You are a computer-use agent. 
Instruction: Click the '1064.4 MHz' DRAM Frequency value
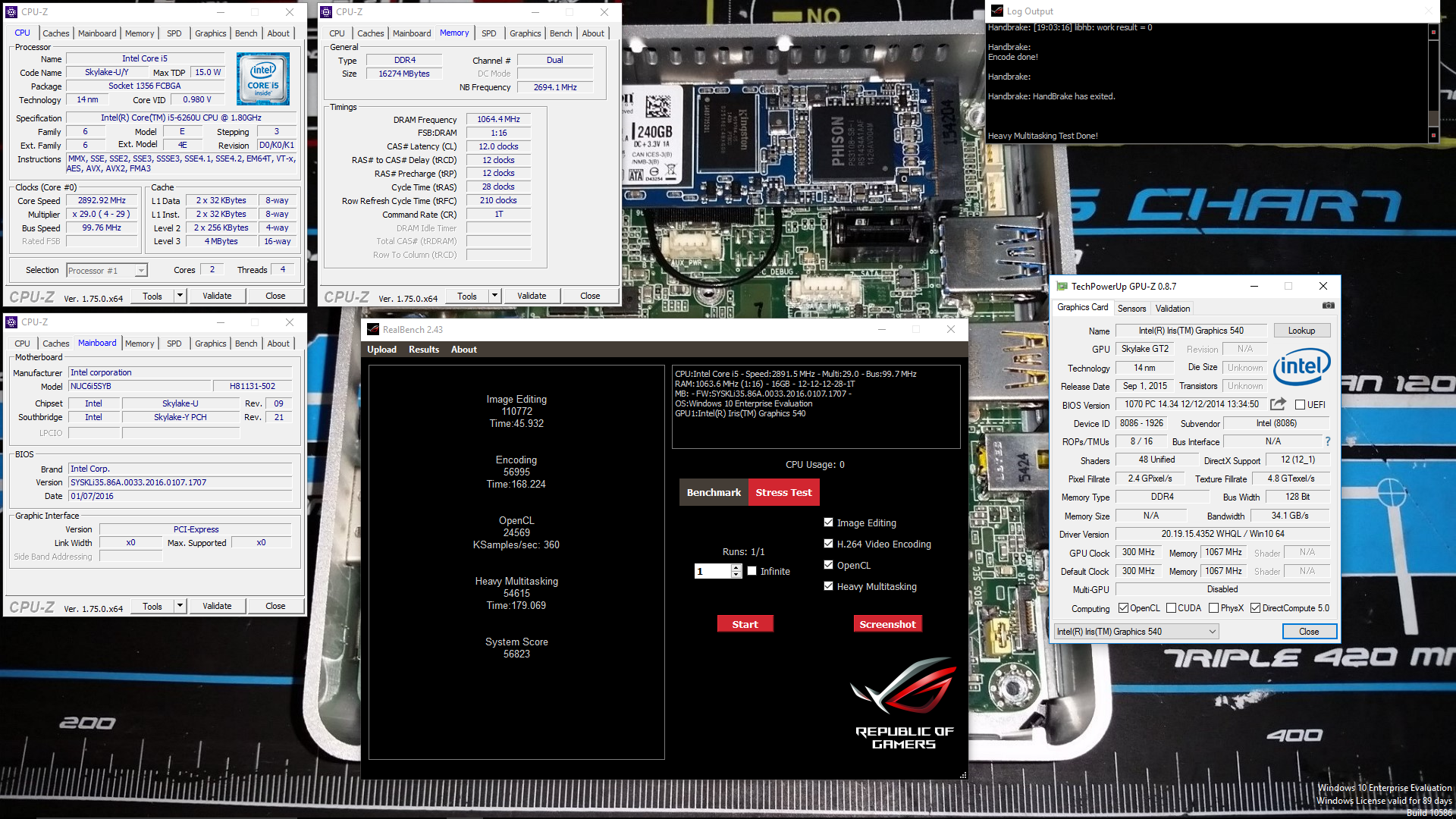[498, 119]
